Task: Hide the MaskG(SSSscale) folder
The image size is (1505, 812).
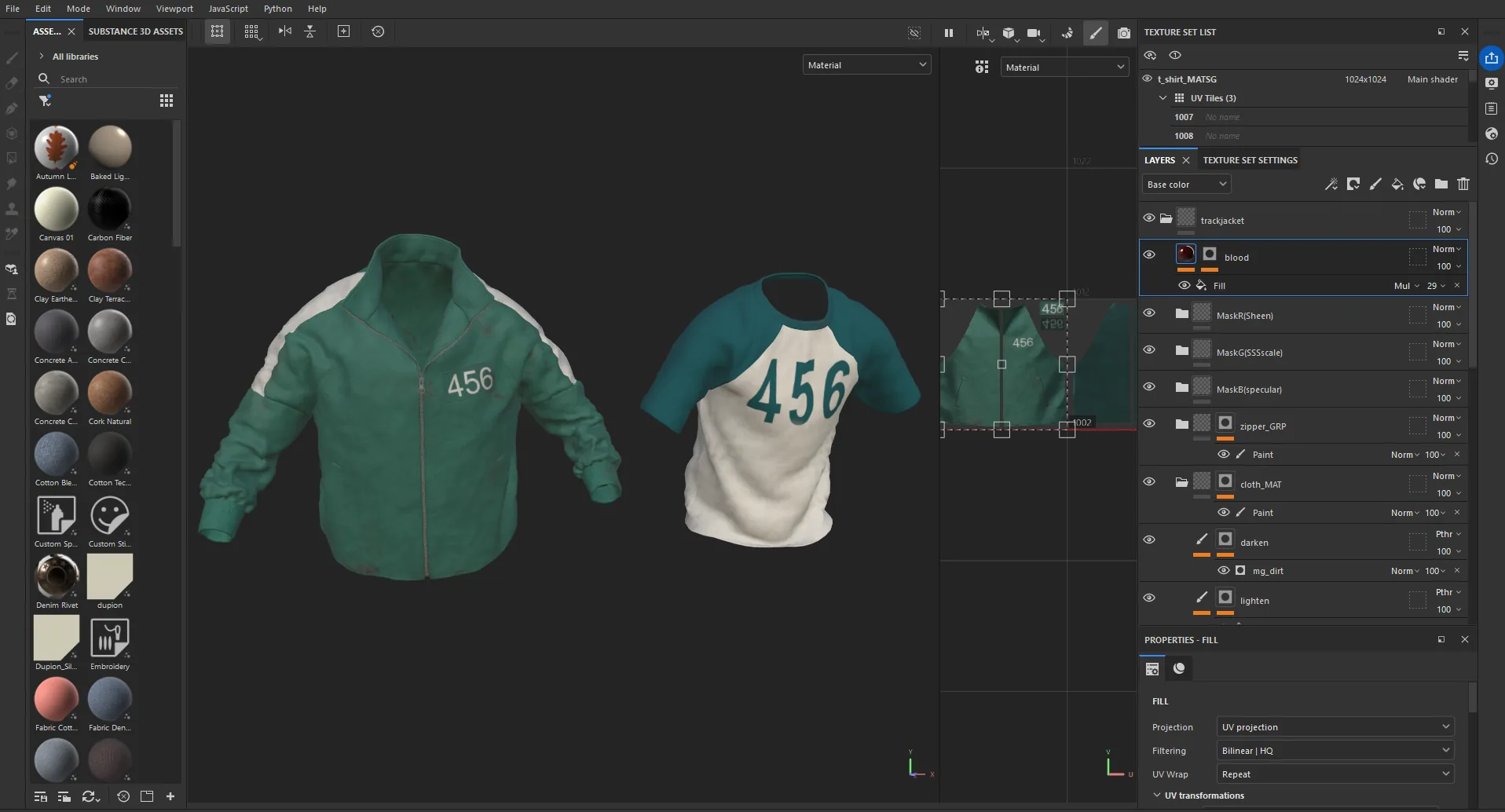Action: tap(1149, 350)
